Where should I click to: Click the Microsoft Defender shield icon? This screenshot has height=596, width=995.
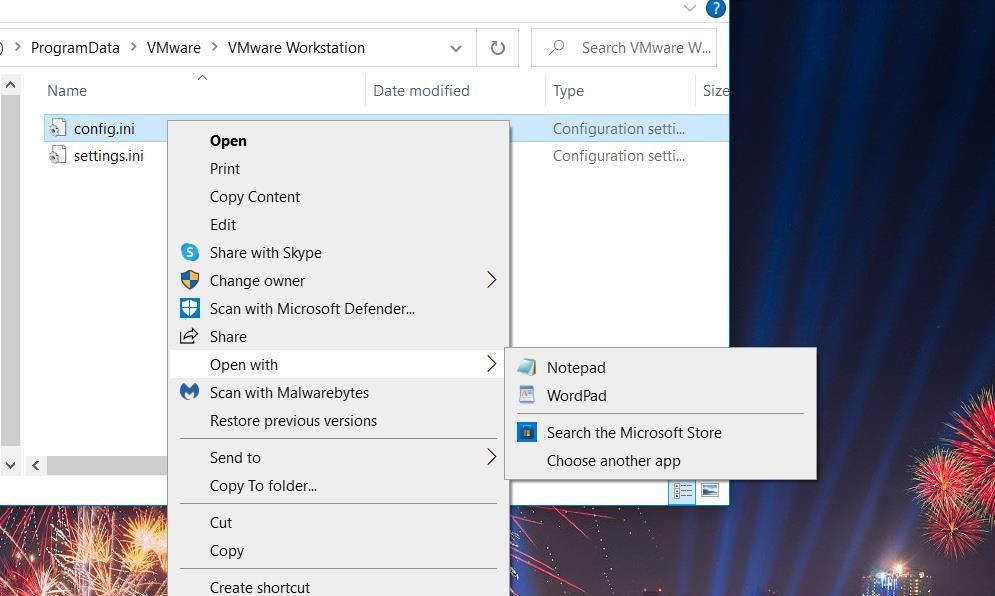(x=190, y=308)
